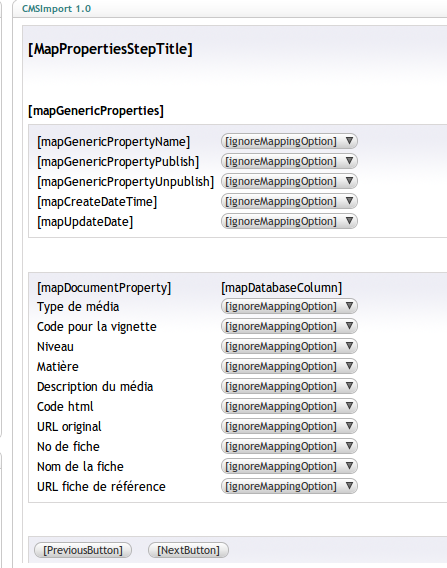This screenshot has width=447, height=568.
Task: Open dropdown for Code pour la vignette
Action: (289, 326)
